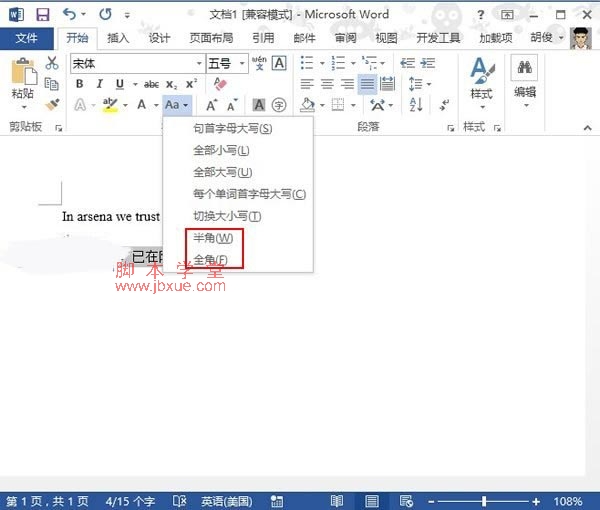Switch to Print Layout view
This screenshot has height=510, width=600.
pos(372,501)
